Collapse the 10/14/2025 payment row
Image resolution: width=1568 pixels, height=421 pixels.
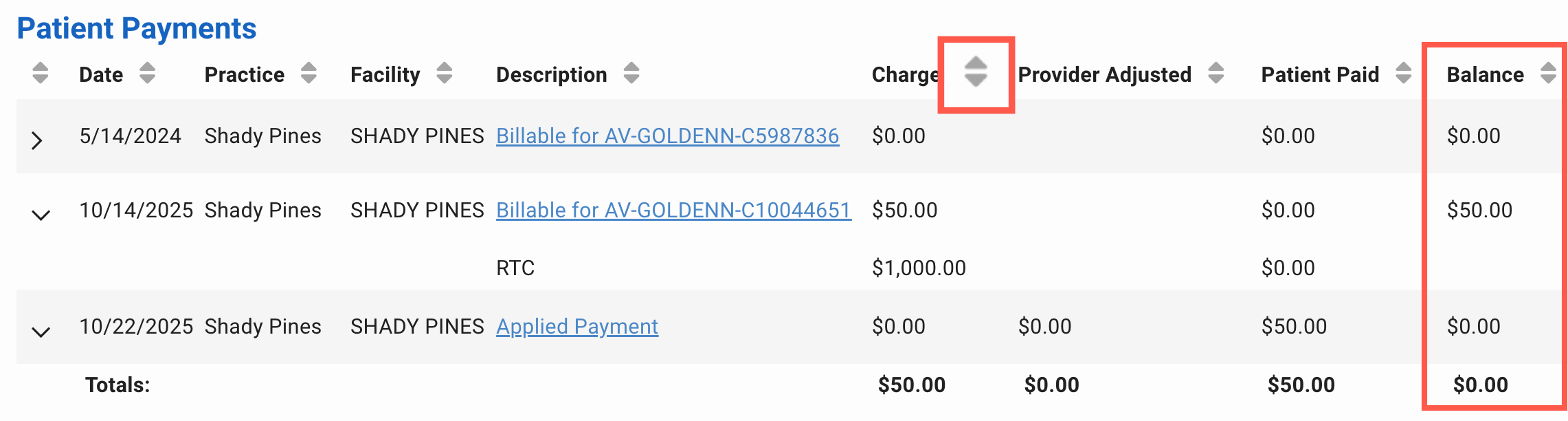click(x=41, y=215)
